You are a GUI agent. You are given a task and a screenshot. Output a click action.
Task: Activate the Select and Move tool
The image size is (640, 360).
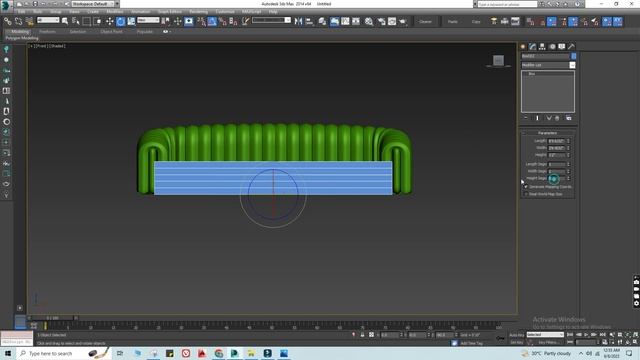110,21
